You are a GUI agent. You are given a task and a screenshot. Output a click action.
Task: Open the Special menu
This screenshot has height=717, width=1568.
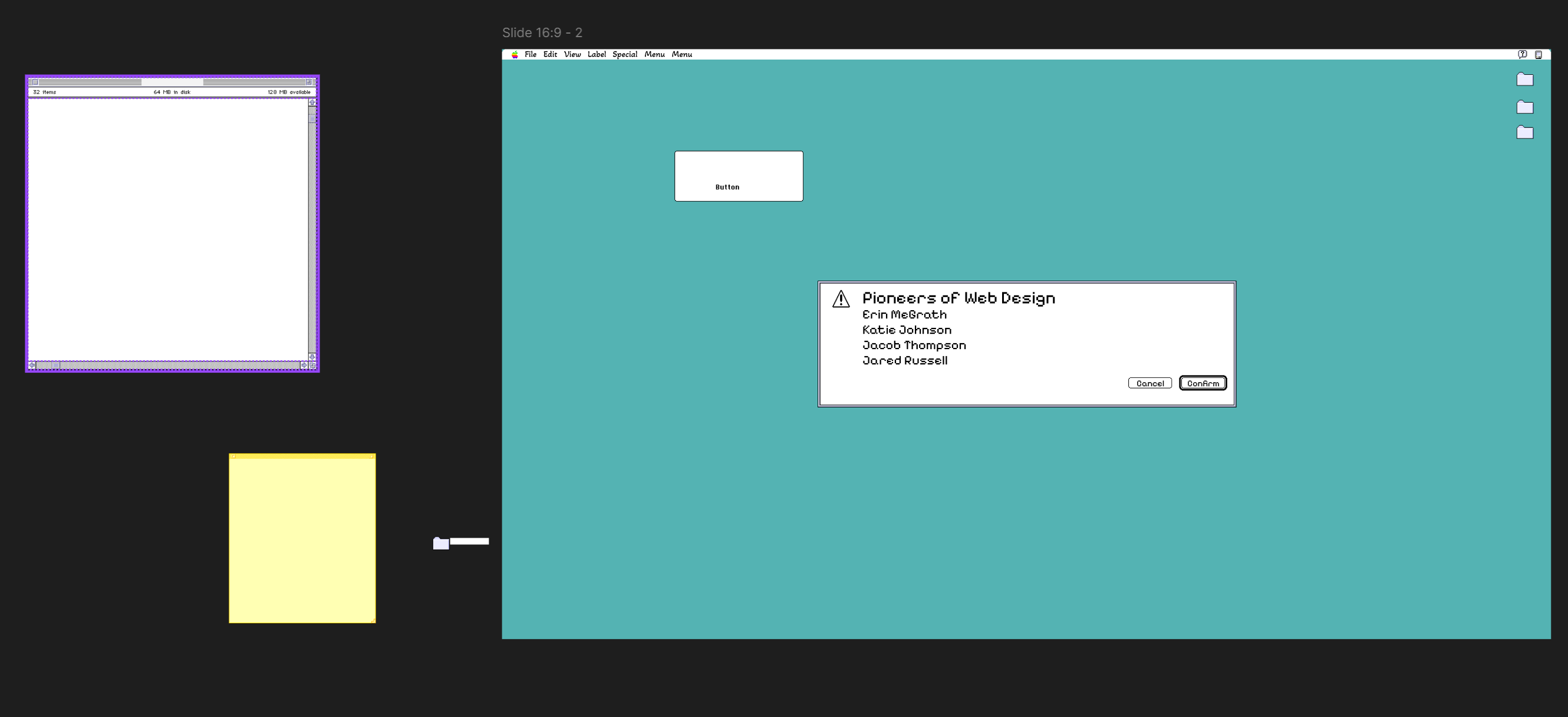coord(625,54)
